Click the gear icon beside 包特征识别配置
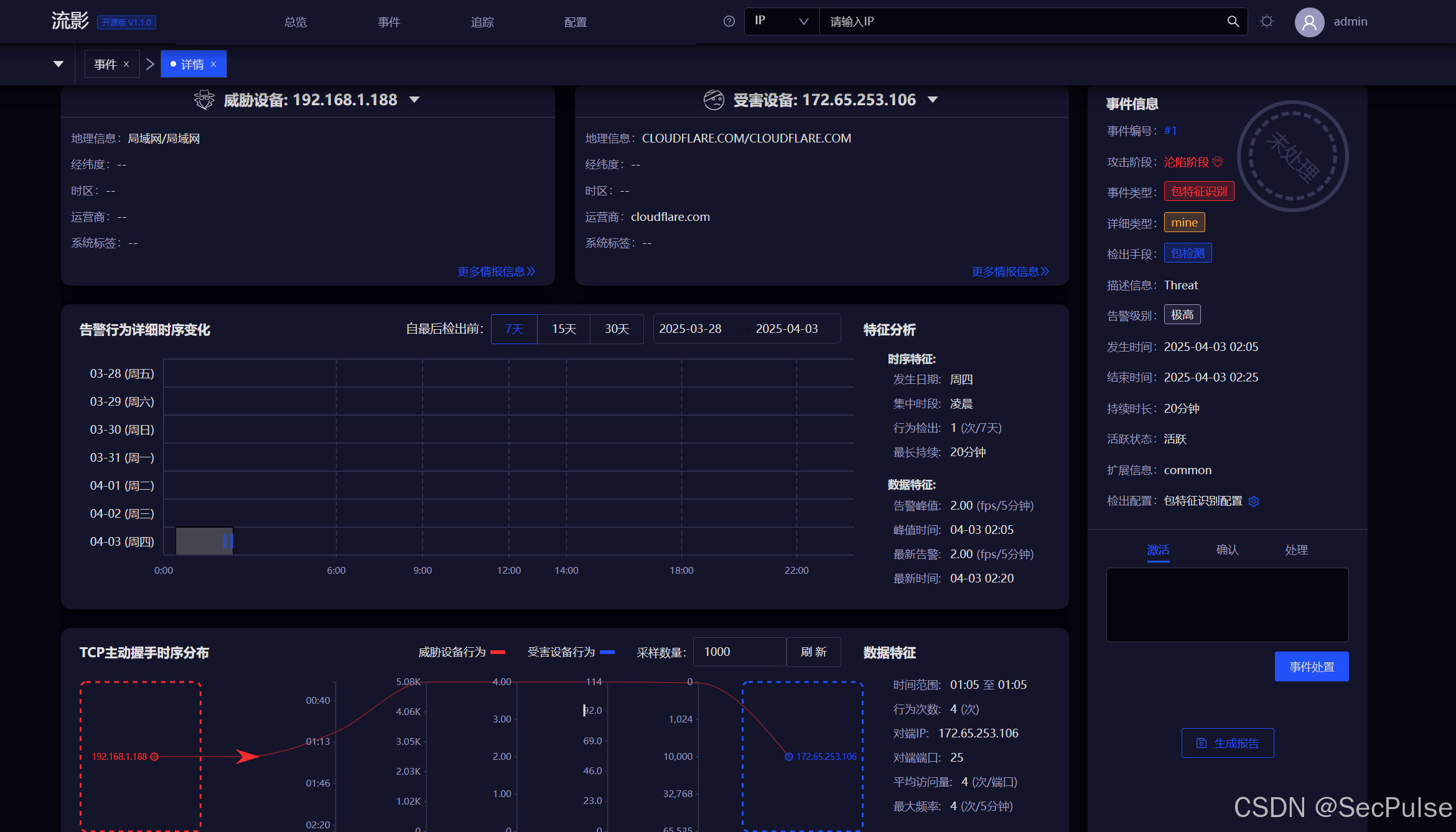The width and height of the screenshot is (1456, 832). point(1254,502)
